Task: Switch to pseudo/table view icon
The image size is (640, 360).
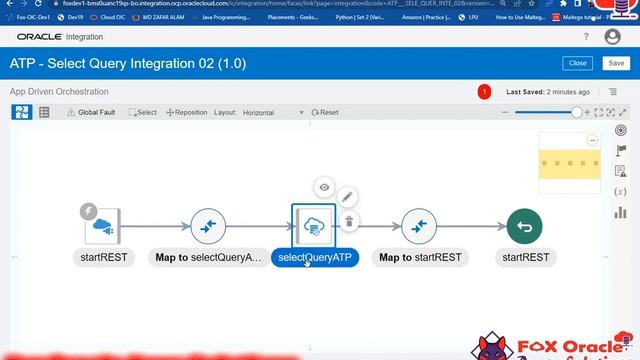Action: coord(44,112)
